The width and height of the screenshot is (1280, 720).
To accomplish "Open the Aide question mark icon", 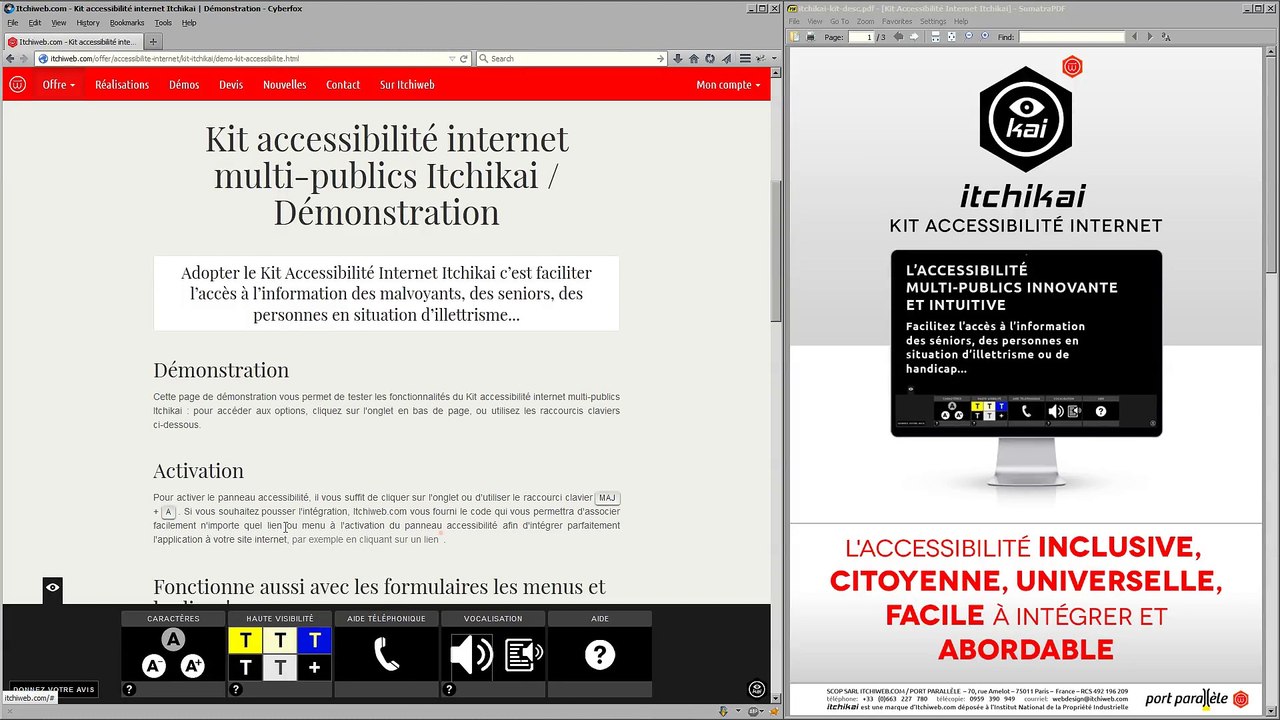I will [600, 655].
